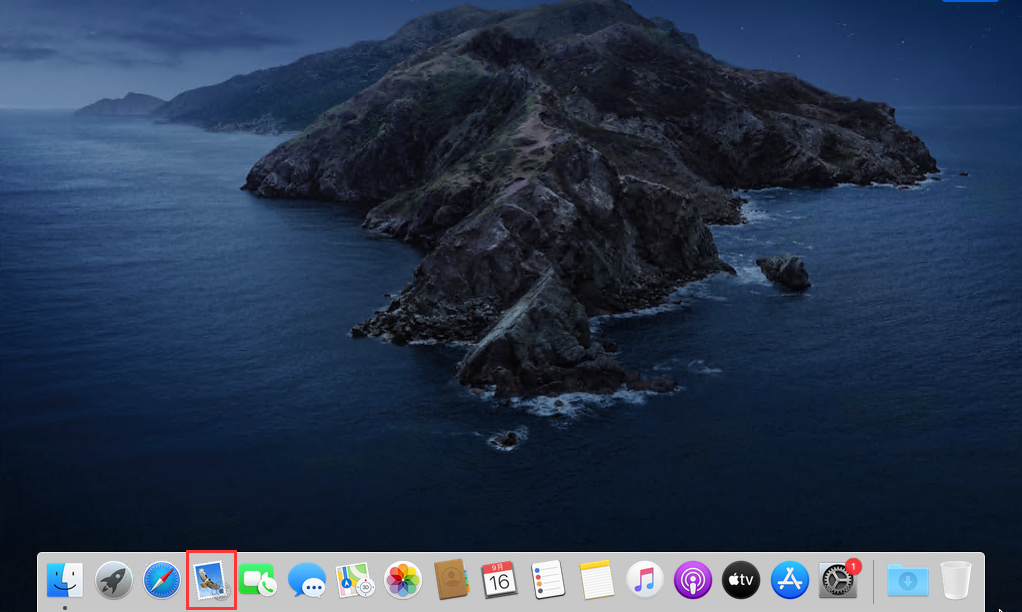Start FaceTime from the Dock

click(x=258, y=579)
